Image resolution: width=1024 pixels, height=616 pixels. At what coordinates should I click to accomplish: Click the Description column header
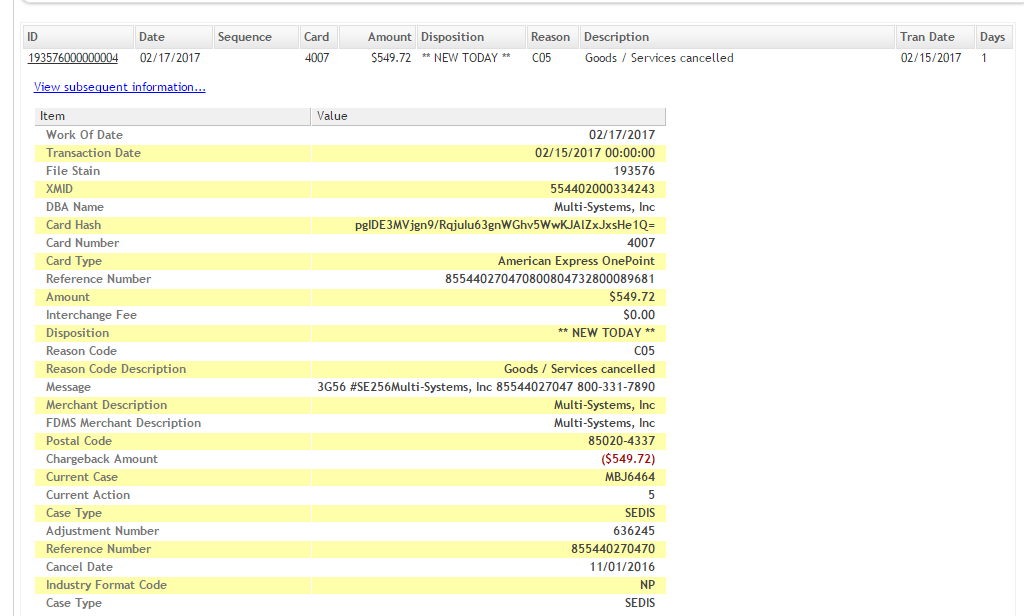[x=616, y=37]
